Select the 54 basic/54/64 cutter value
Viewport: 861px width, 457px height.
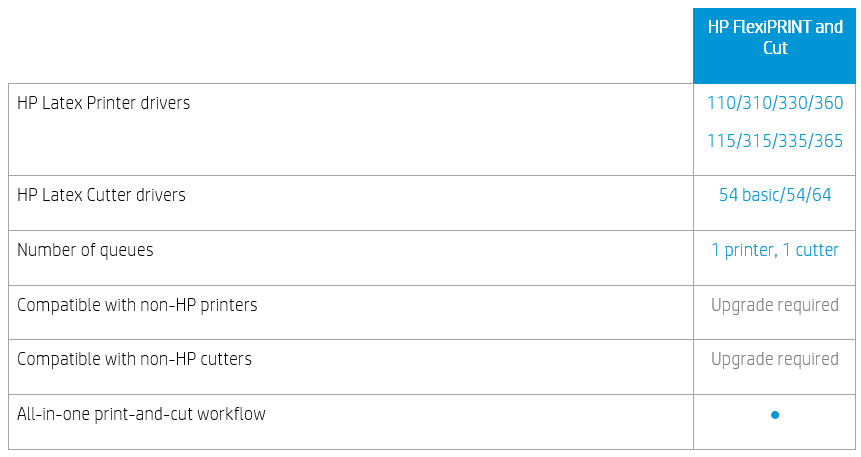coord(775,194)
